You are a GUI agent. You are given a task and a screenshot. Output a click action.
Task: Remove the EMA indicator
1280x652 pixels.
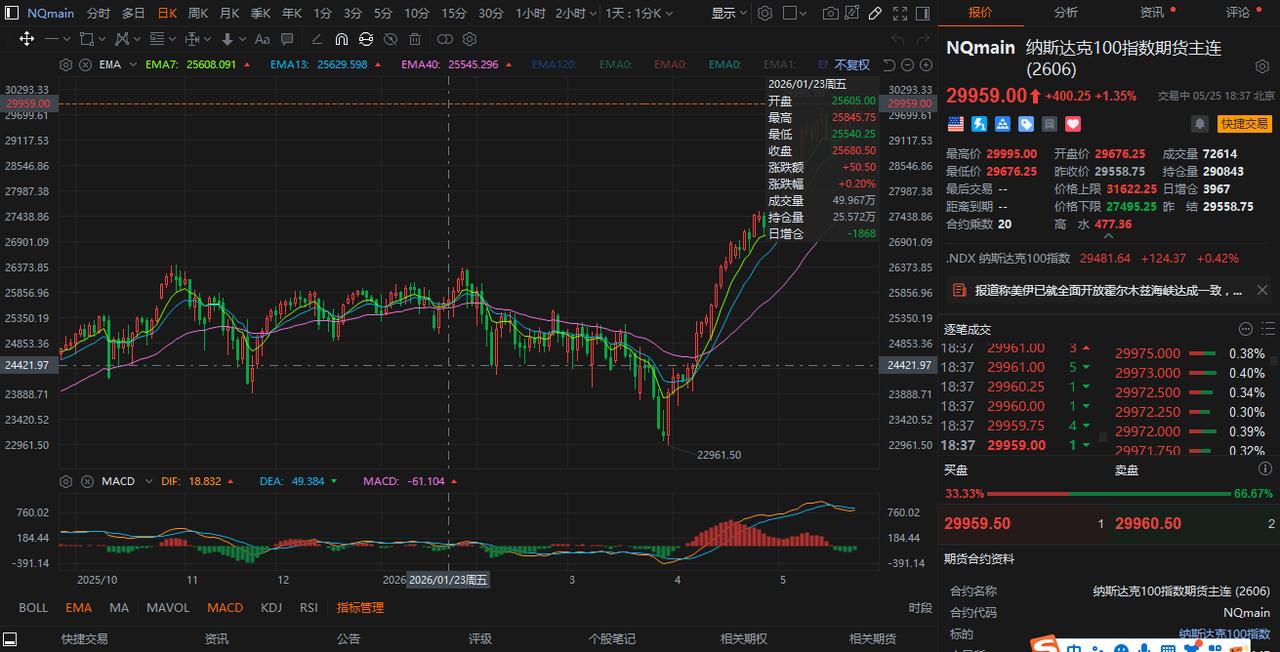point(86,64)
